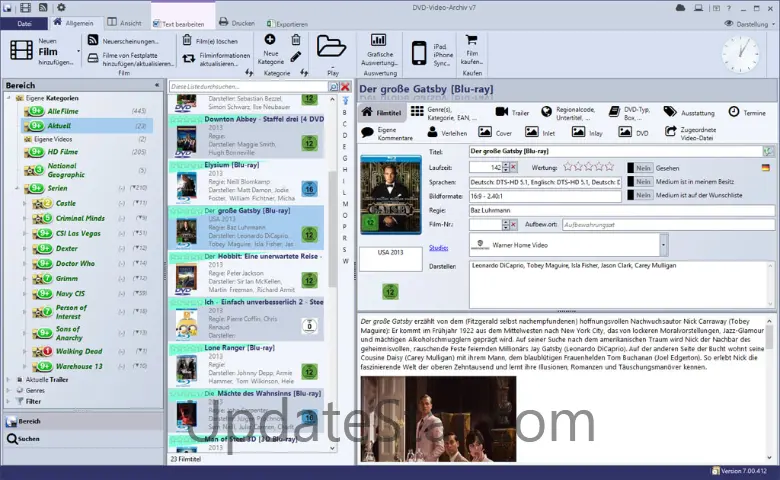Select Elysium [Blu-ray] in film list
This screenshot has height=480, width=780.
(247, 182)
